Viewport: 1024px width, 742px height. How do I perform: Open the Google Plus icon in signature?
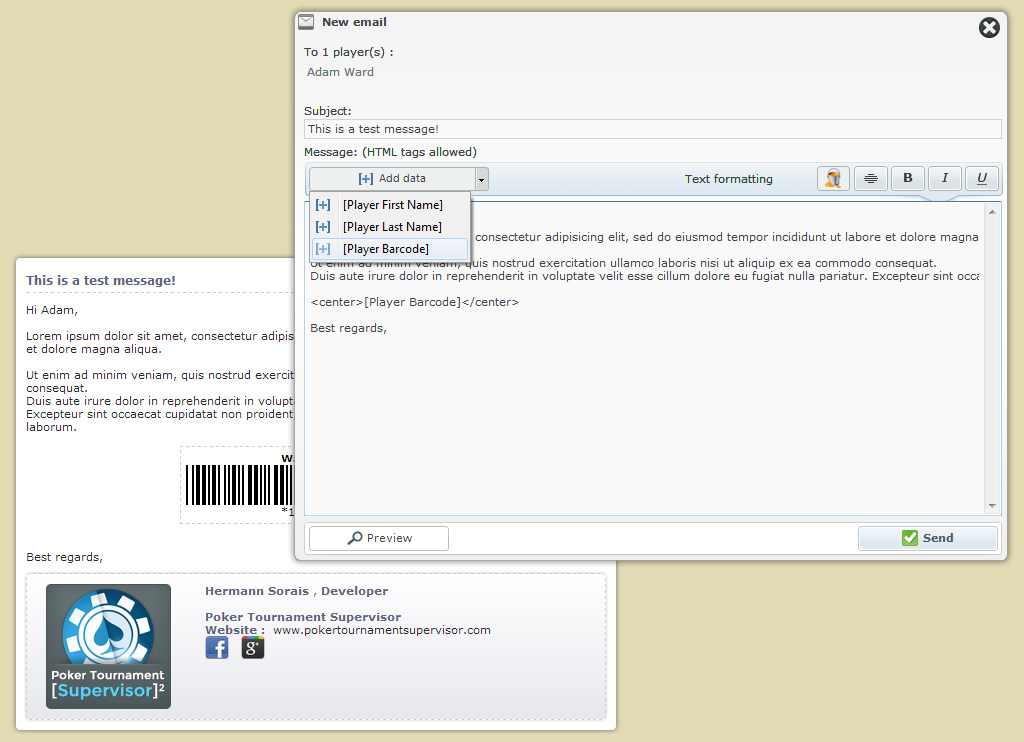point(253,647)
